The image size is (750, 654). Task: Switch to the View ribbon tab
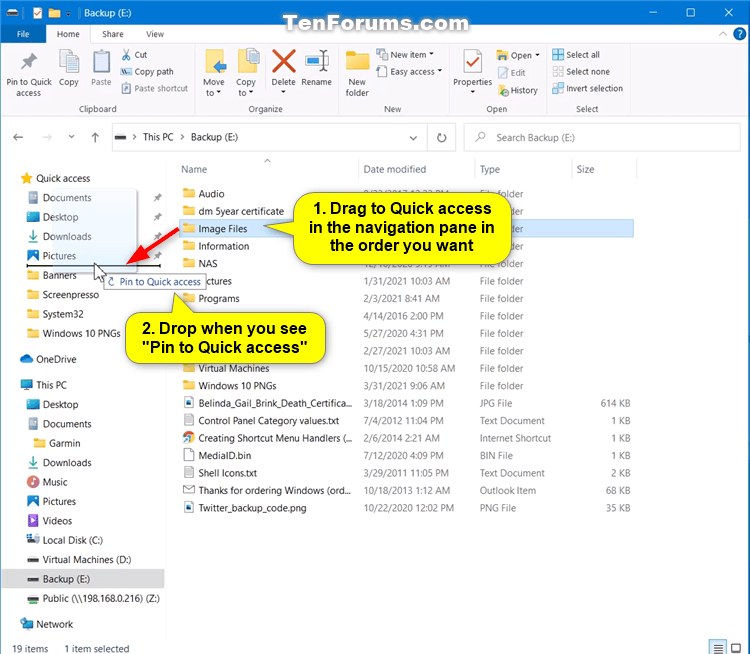coord(155,34)
